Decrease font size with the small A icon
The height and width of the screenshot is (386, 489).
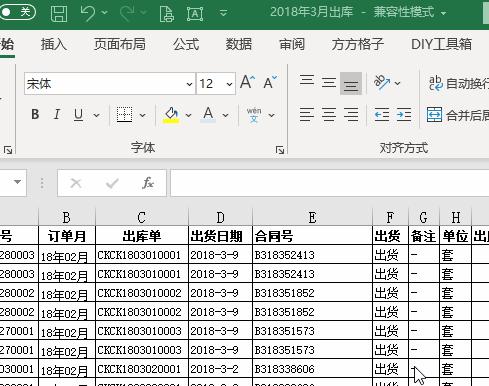270,82
